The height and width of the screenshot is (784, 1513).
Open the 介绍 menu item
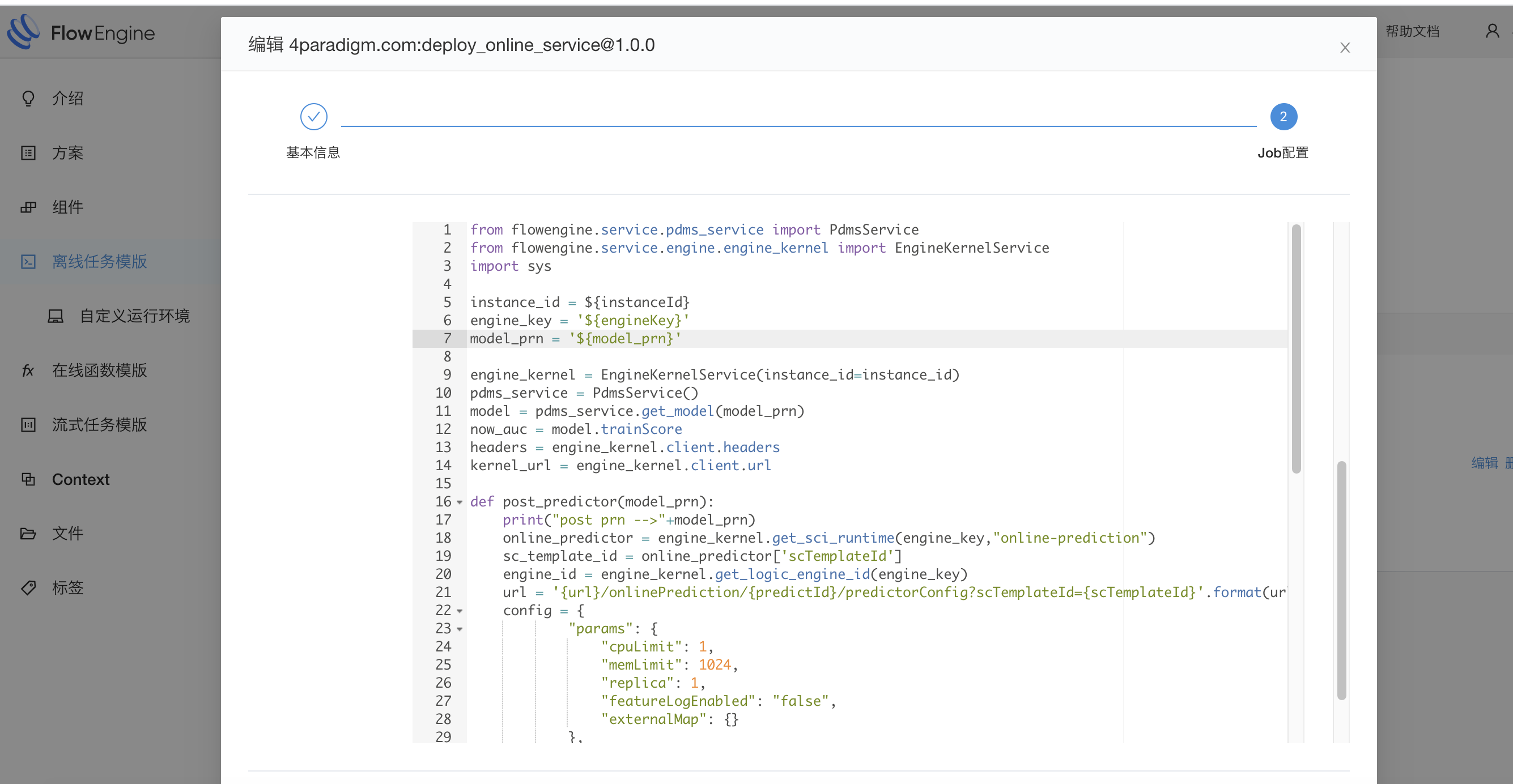coord(67,98)
